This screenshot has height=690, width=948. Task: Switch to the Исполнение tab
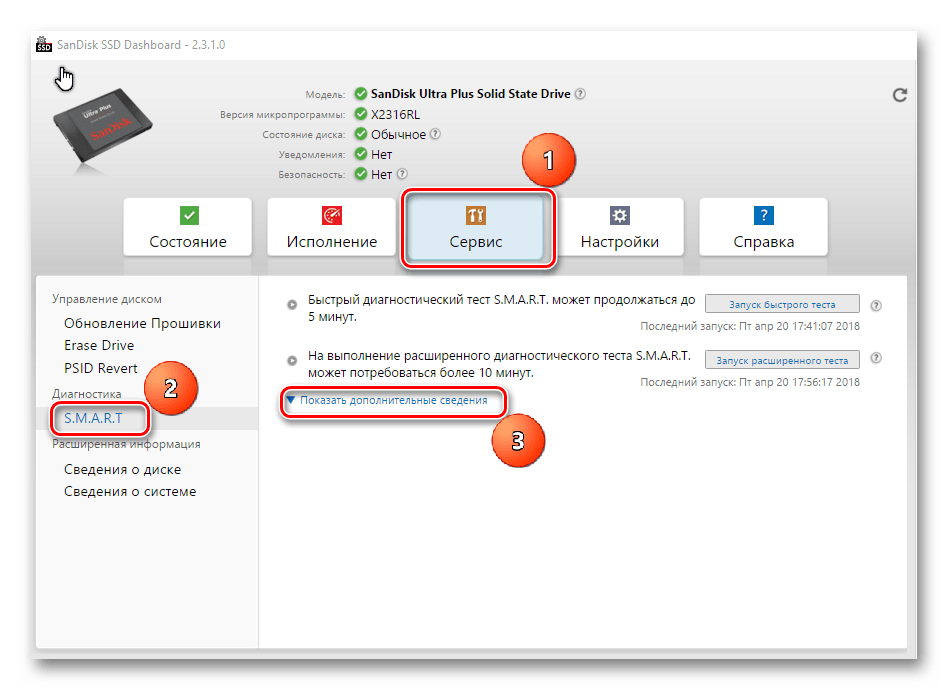331,227
